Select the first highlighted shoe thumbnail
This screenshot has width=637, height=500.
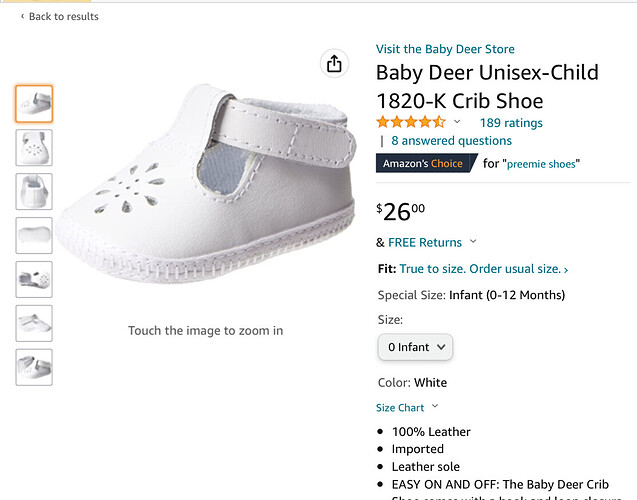34,103
